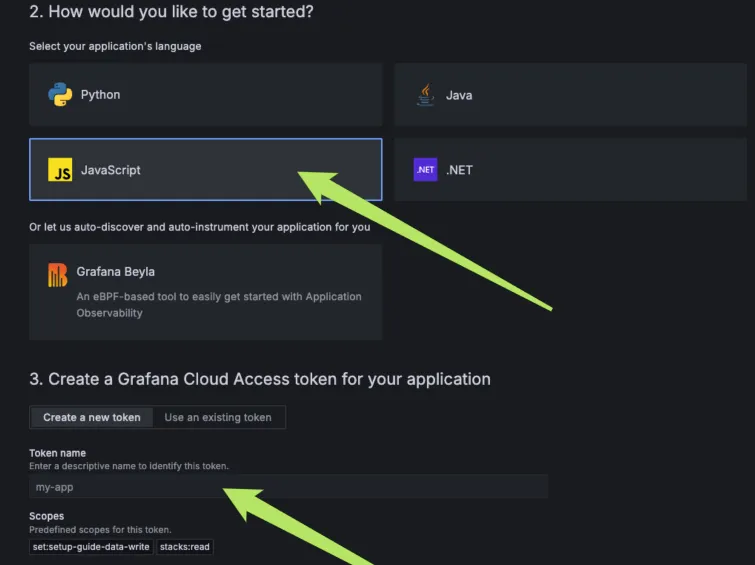Click the Python snake logo icon
755x565 pixels.
coord(60,95)
